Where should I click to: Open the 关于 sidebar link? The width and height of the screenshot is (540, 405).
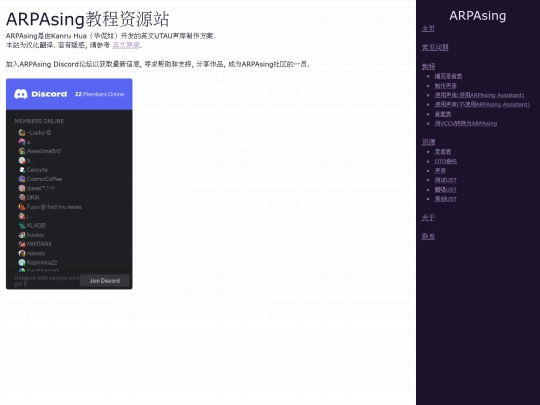[x=428, y=218]
